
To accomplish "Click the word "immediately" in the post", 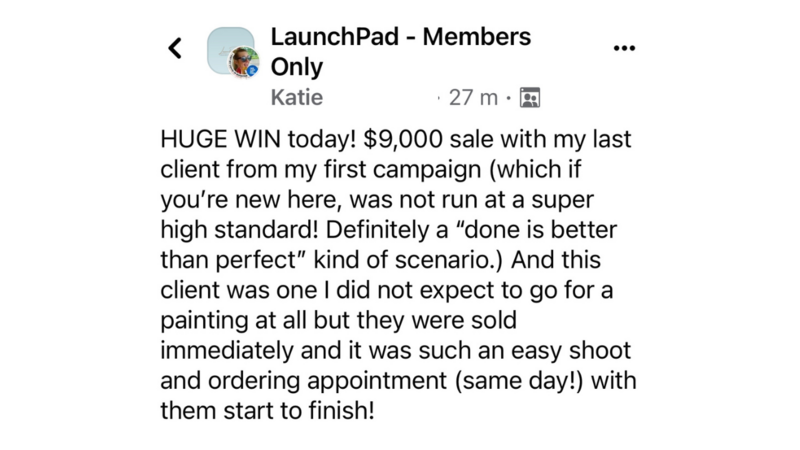I will 227,351.
